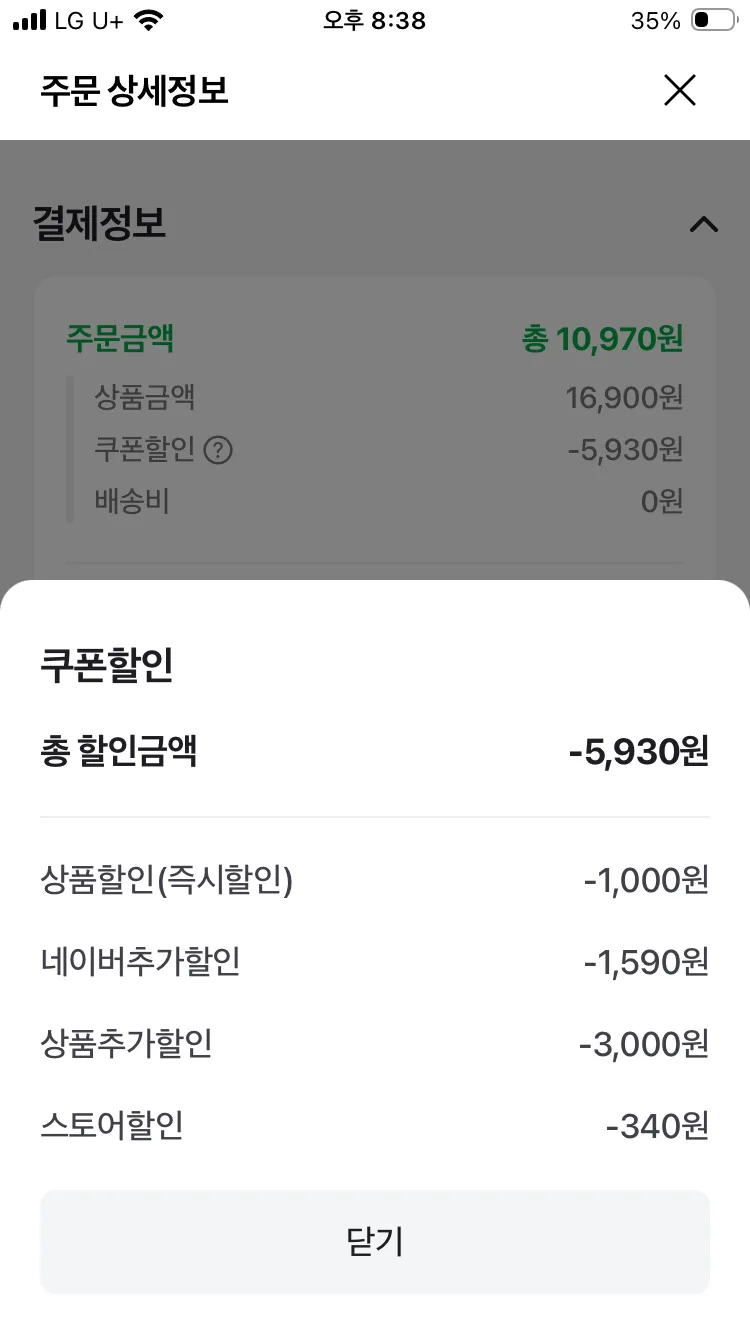Tap the 16,900원 product price
750x1334 pixels.
[x=624, y=398]
